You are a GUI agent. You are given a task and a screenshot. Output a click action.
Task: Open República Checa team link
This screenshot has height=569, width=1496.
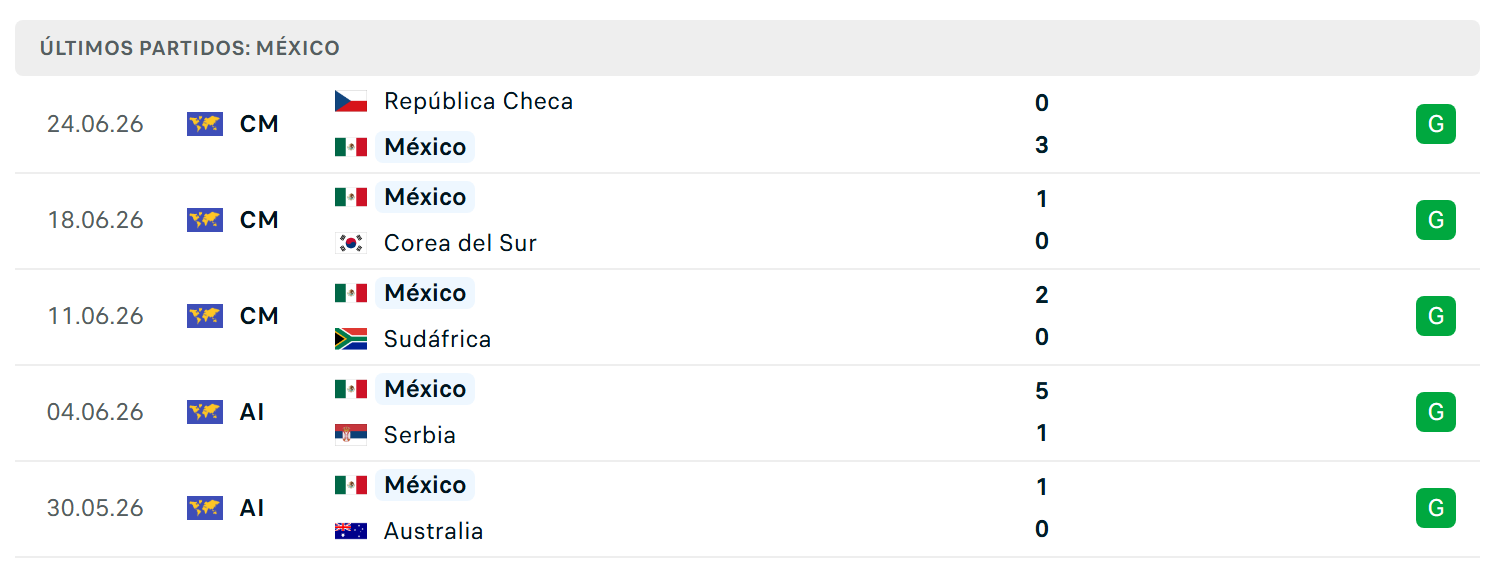[478, 101]
